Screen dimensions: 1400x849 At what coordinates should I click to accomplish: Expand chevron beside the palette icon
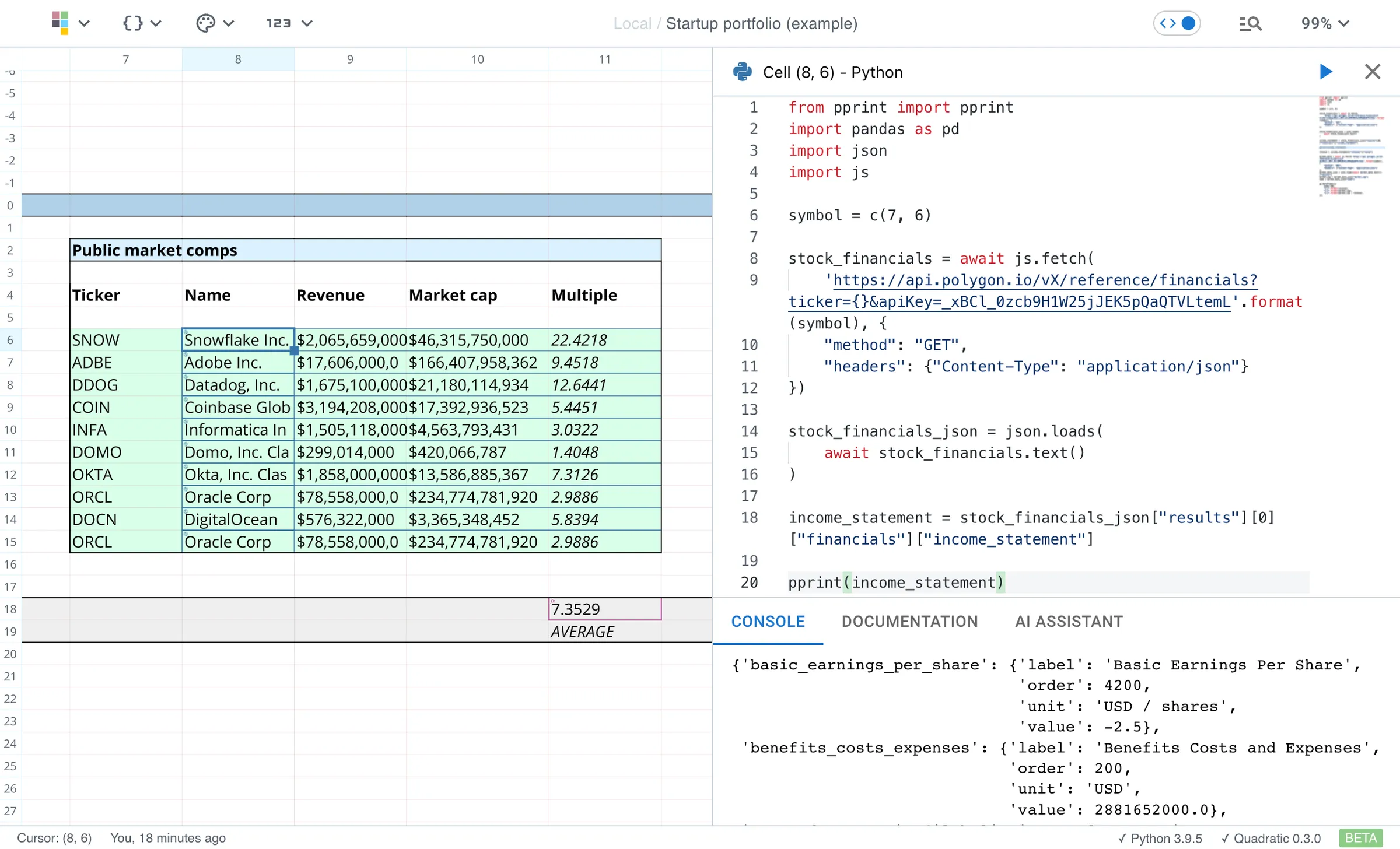click(x=229, y=23)
